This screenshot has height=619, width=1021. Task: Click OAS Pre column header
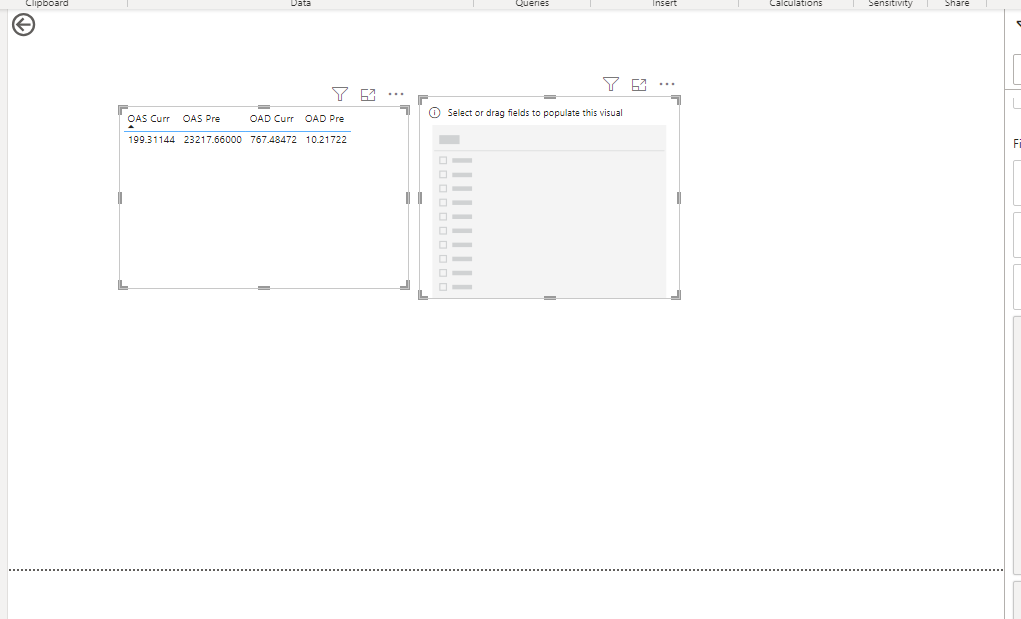click(201, 118)
